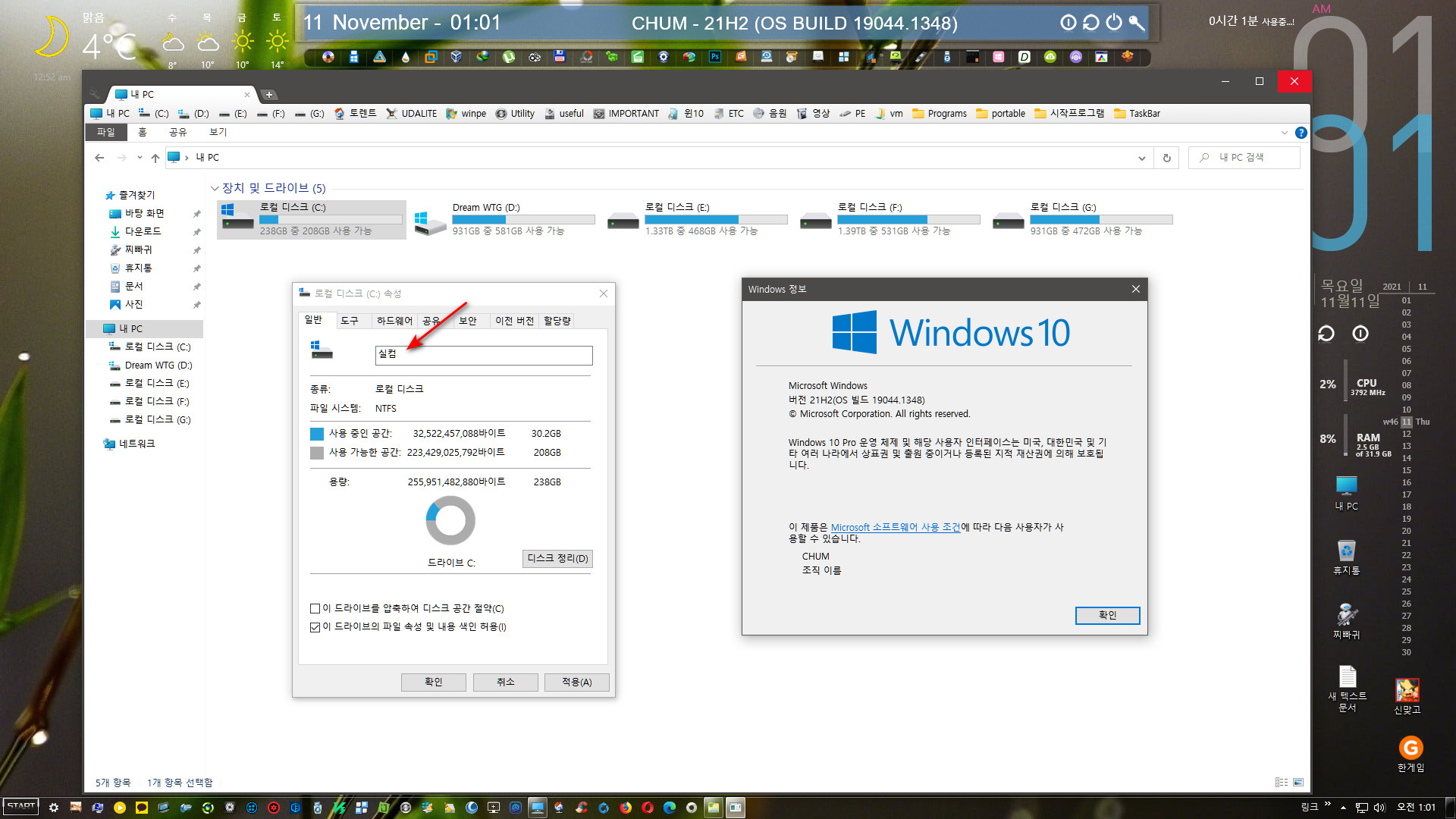1456x819 pixels.
Task: Select the Dream WTG (D:) drive tile
Action: pos(505,220)
